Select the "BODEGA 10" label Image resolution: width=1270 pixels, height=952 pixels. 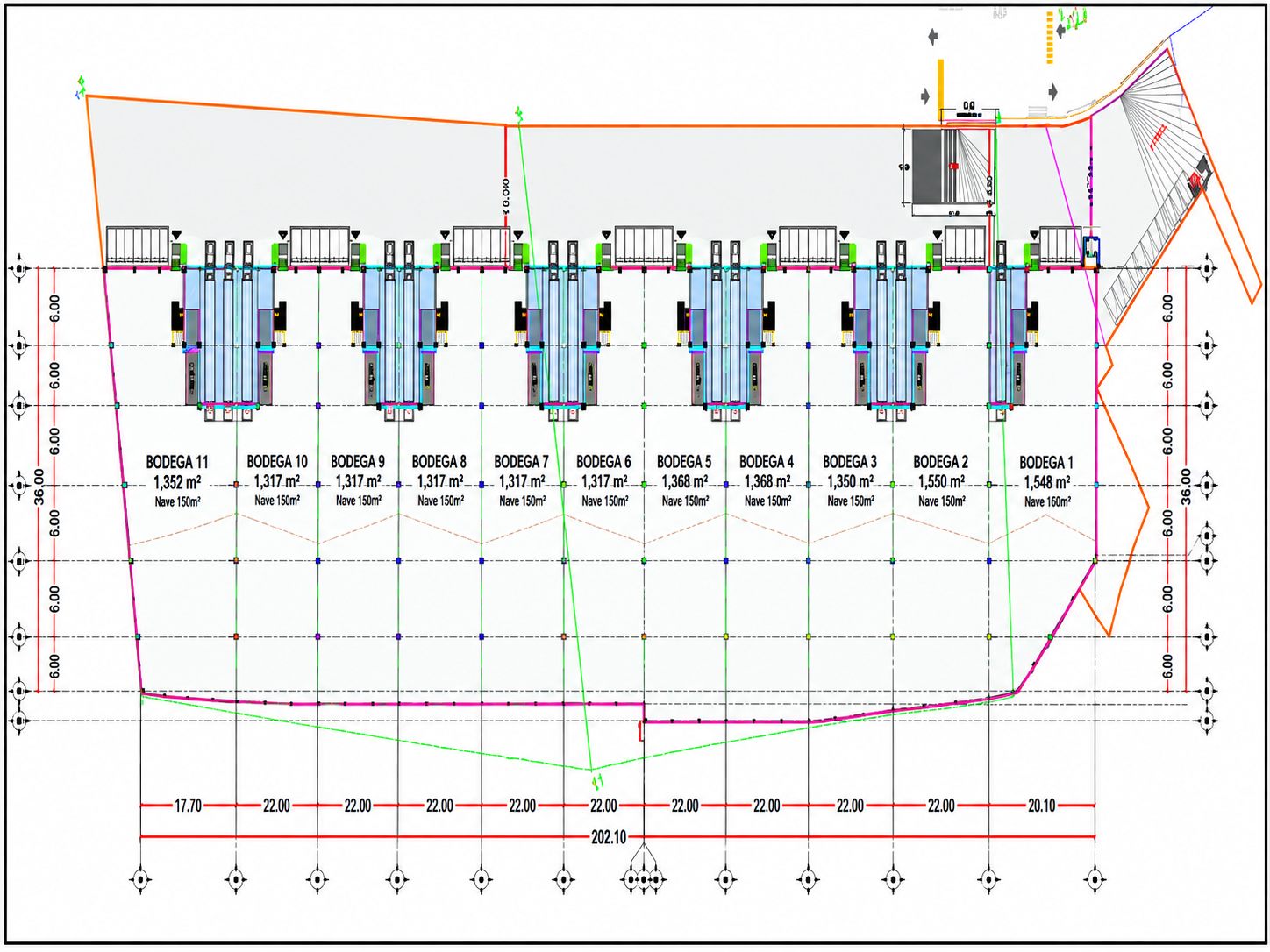(x=277, y=461)
